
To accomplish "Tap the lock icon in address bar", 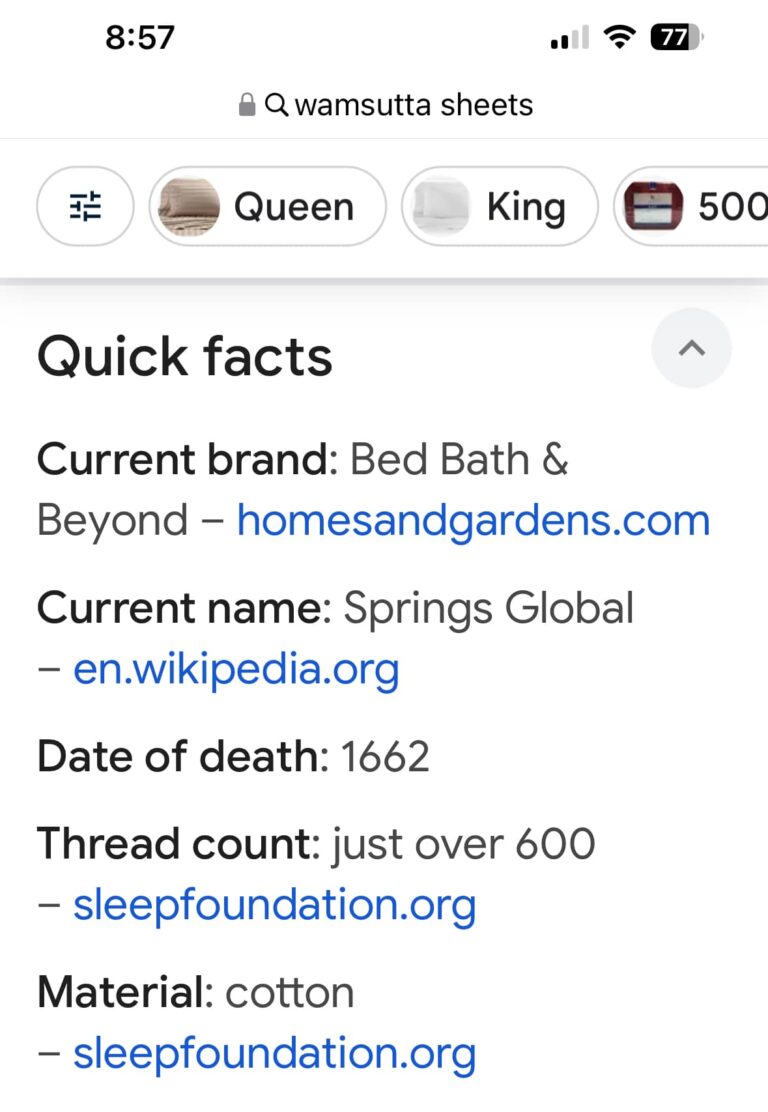I will click(x=247, y=105).
